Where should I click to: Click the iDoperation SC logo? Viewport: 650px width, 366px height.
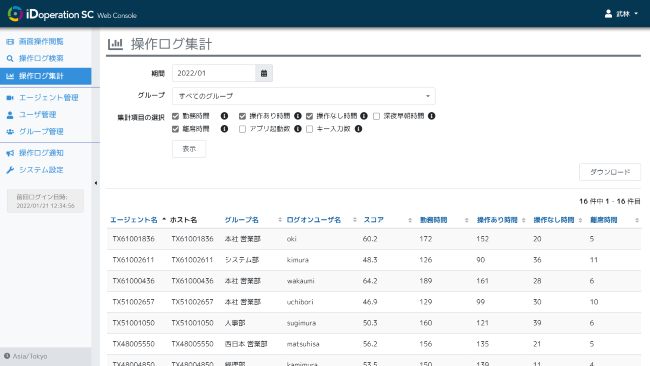[x=72, y=14]
